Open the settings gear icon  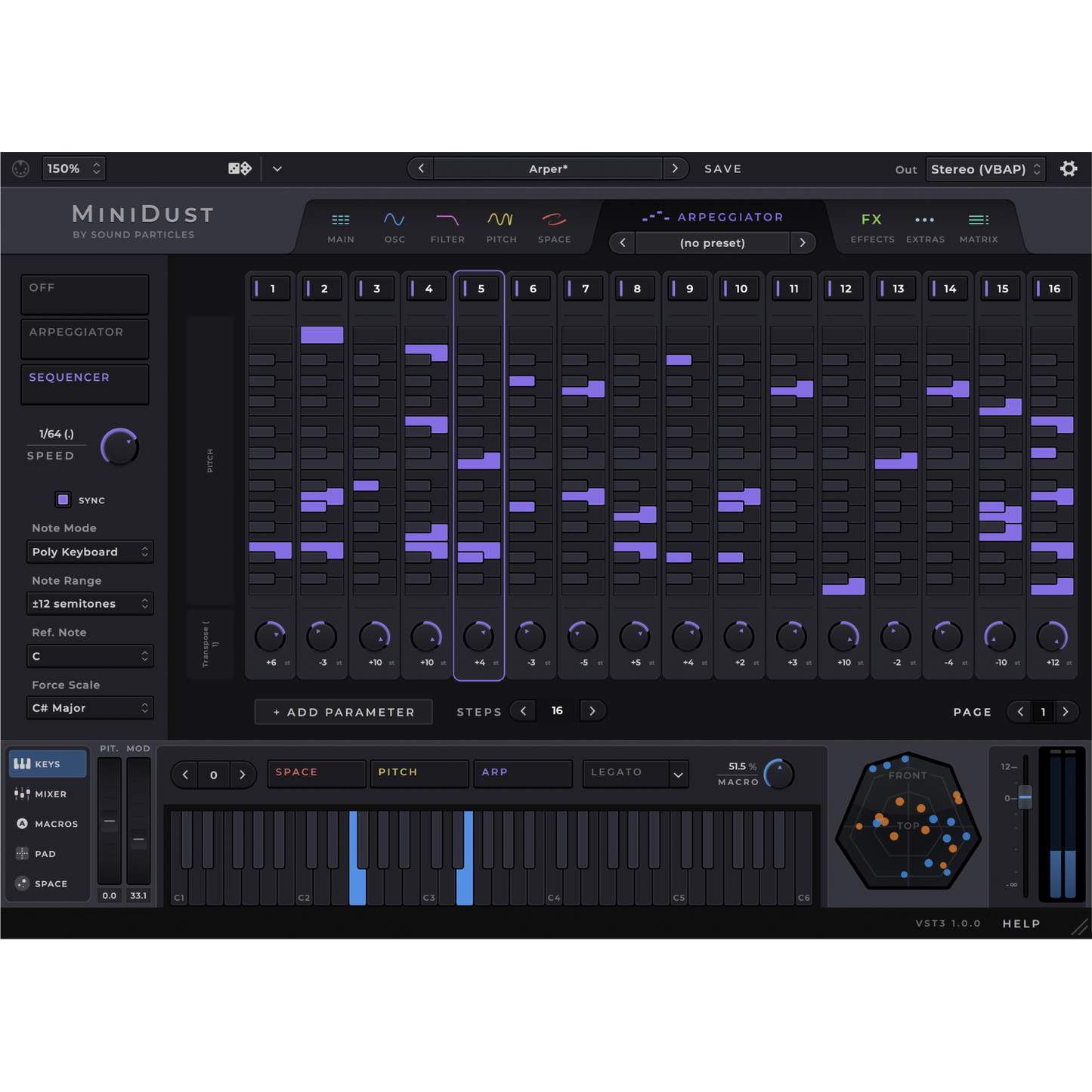1068,169
